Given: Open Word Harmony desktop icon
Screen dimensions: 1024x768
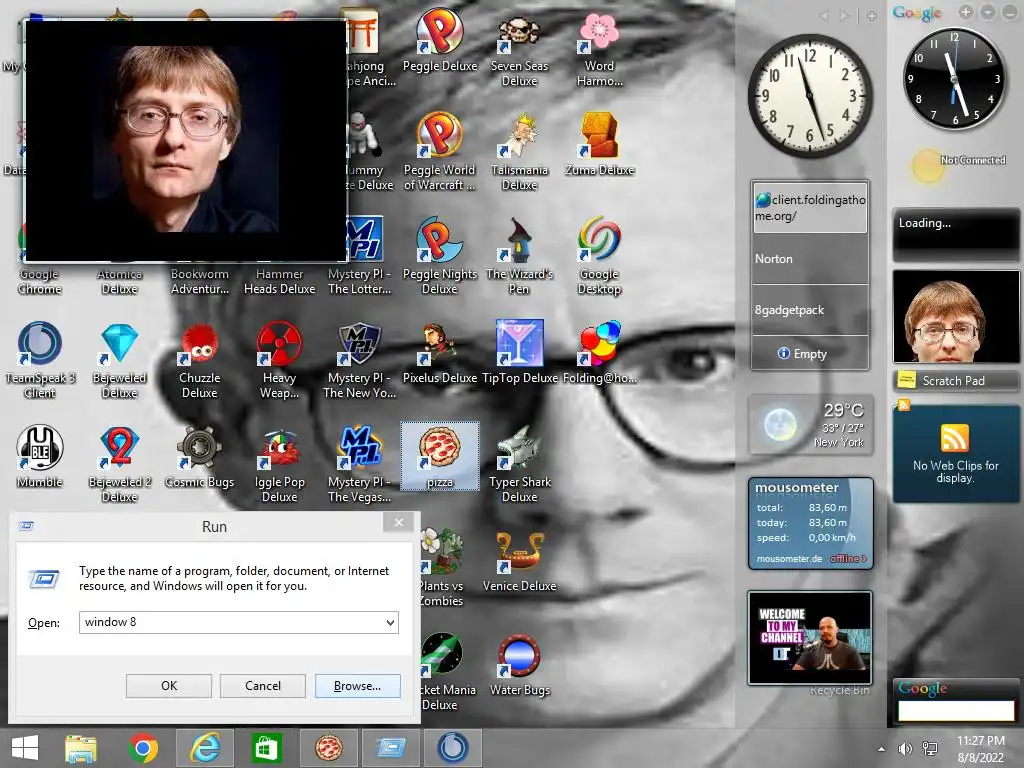Looking at the screenshot, I should pos(599,49).
